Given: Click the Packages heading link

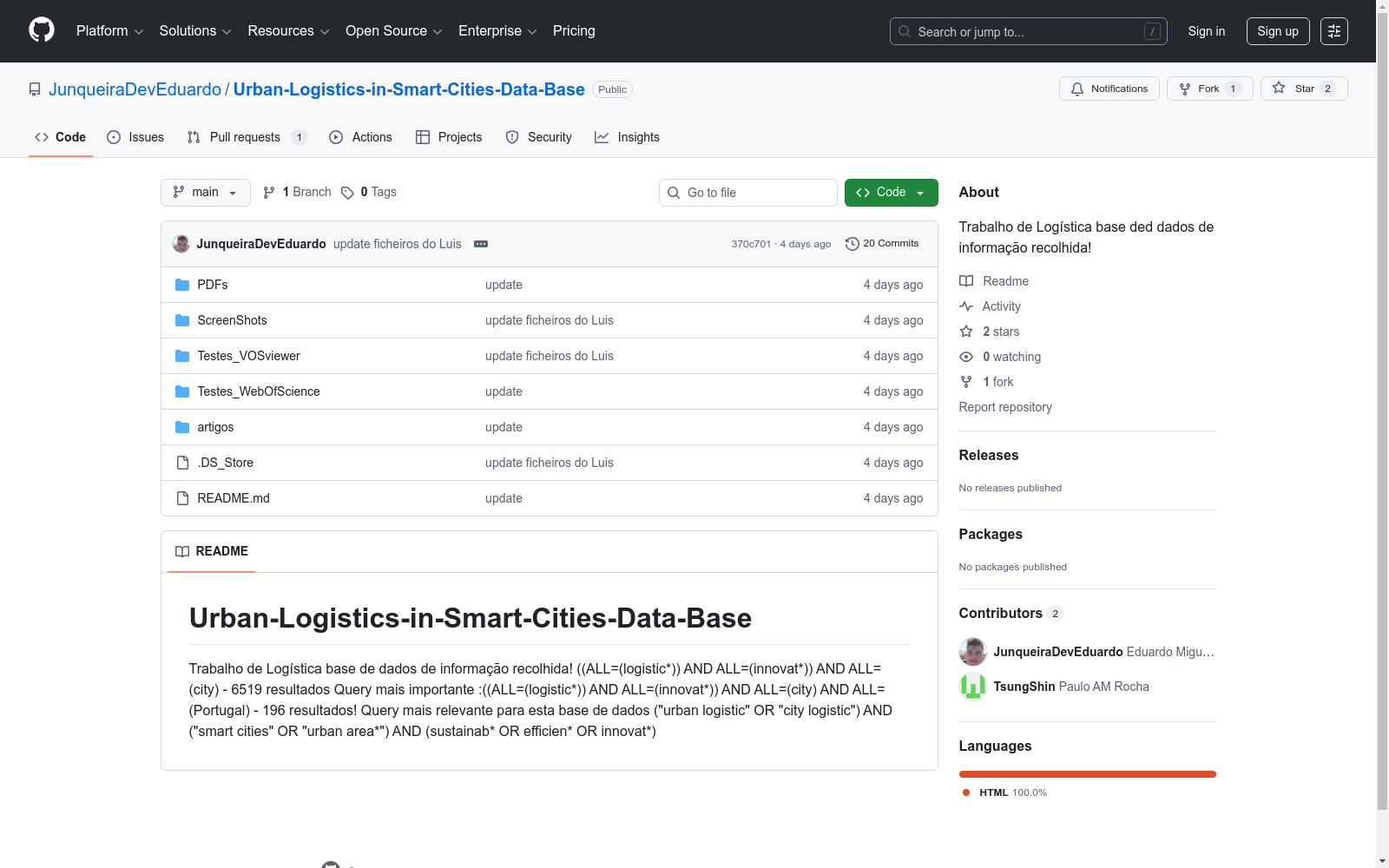Looking at the screenshot, I should pyautogui.click(x=991, y=534).
